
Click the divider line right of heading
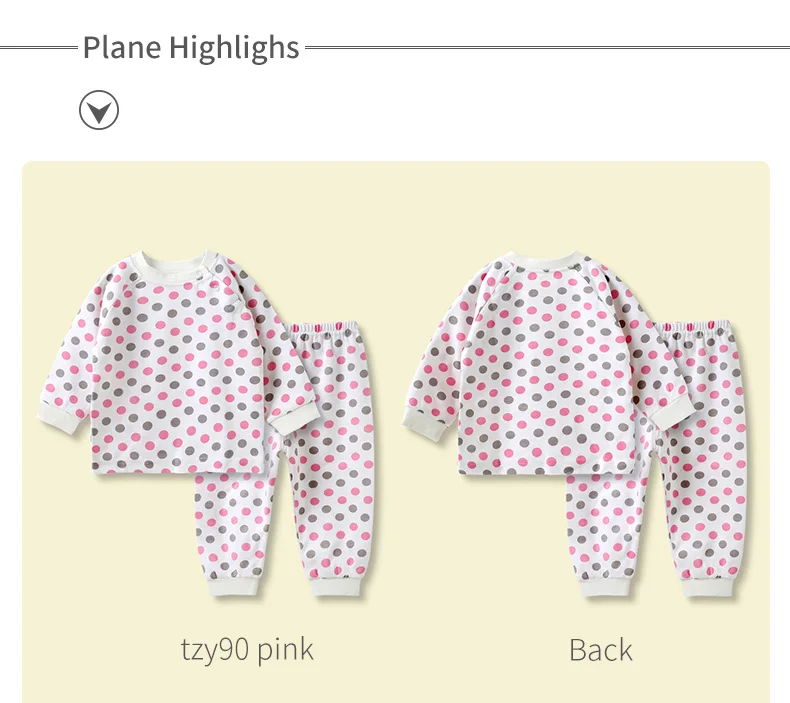coord(547,48)
